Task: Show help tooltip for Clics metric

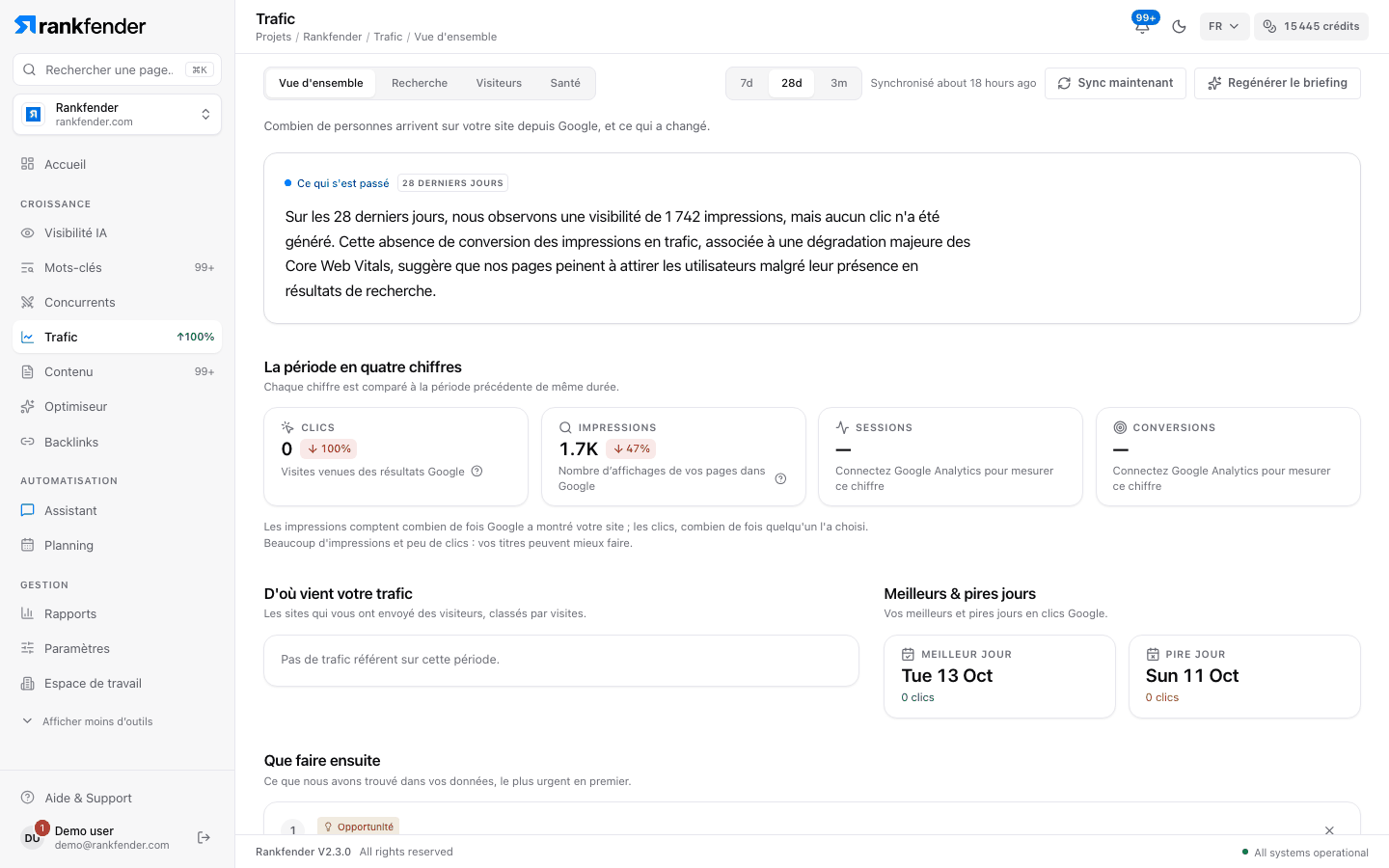Action: pyautogui.click(x=477, y=472)
